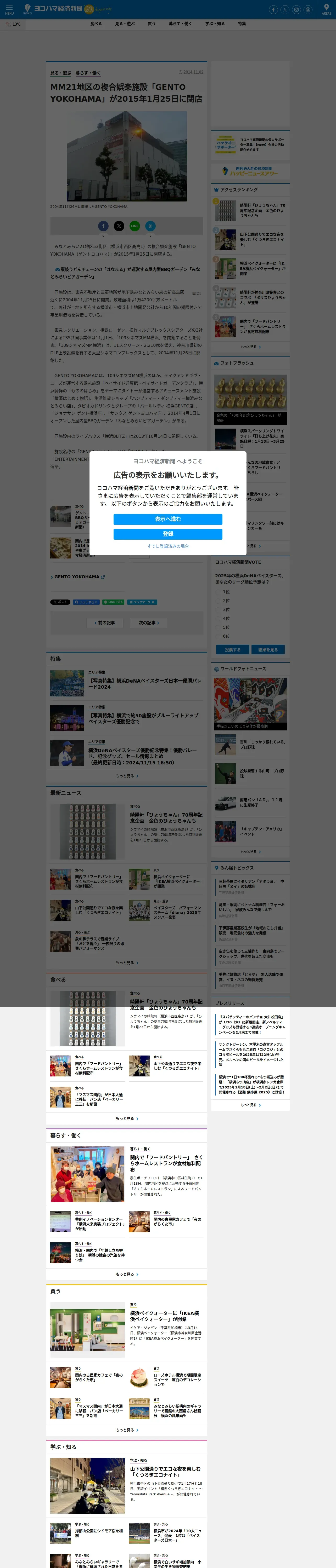Open the hamburger MENU icon
The image size is (336, 1568).
9,9
